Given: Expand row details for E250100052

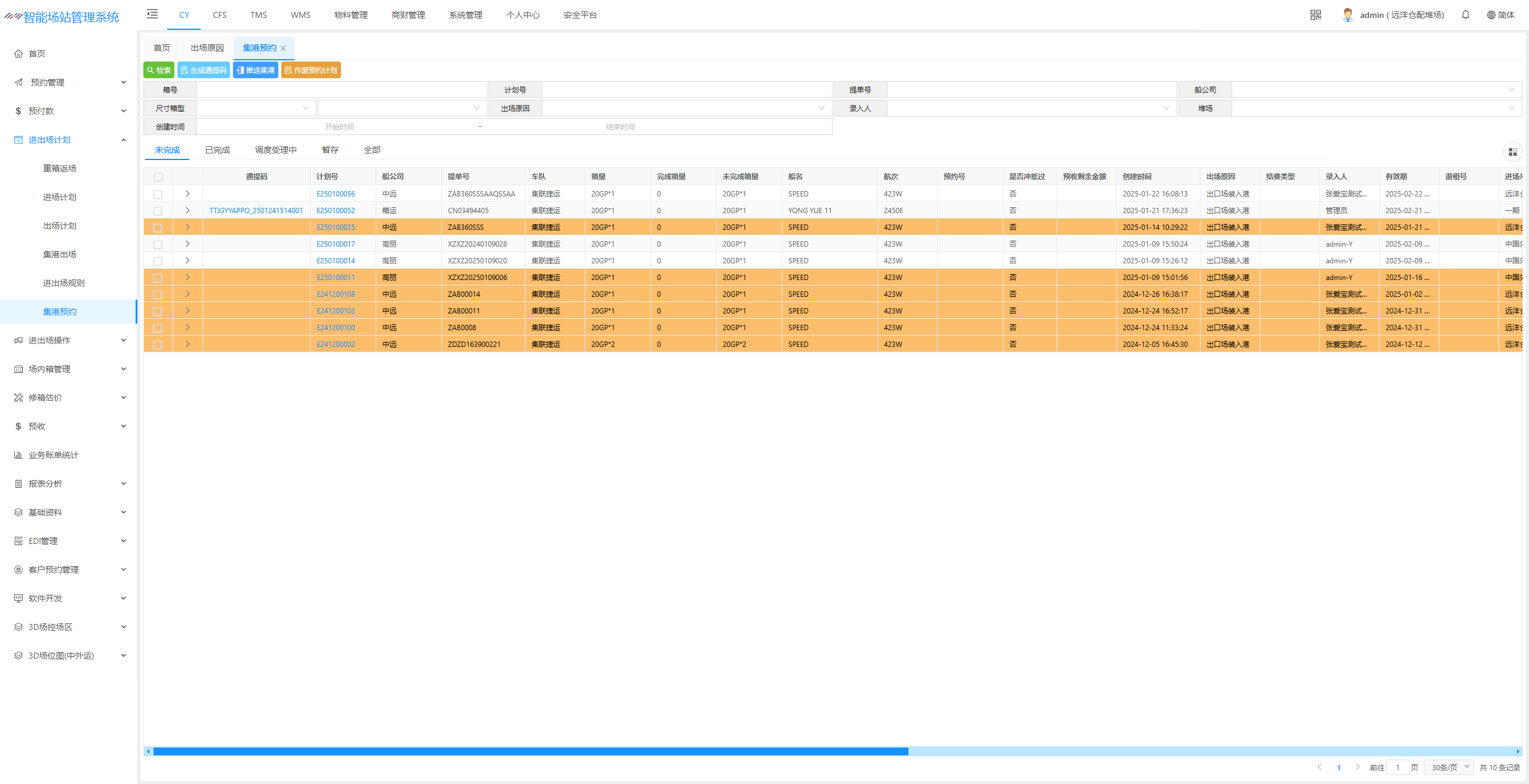Looking at the screenshot, I should [x=188, y=210].
